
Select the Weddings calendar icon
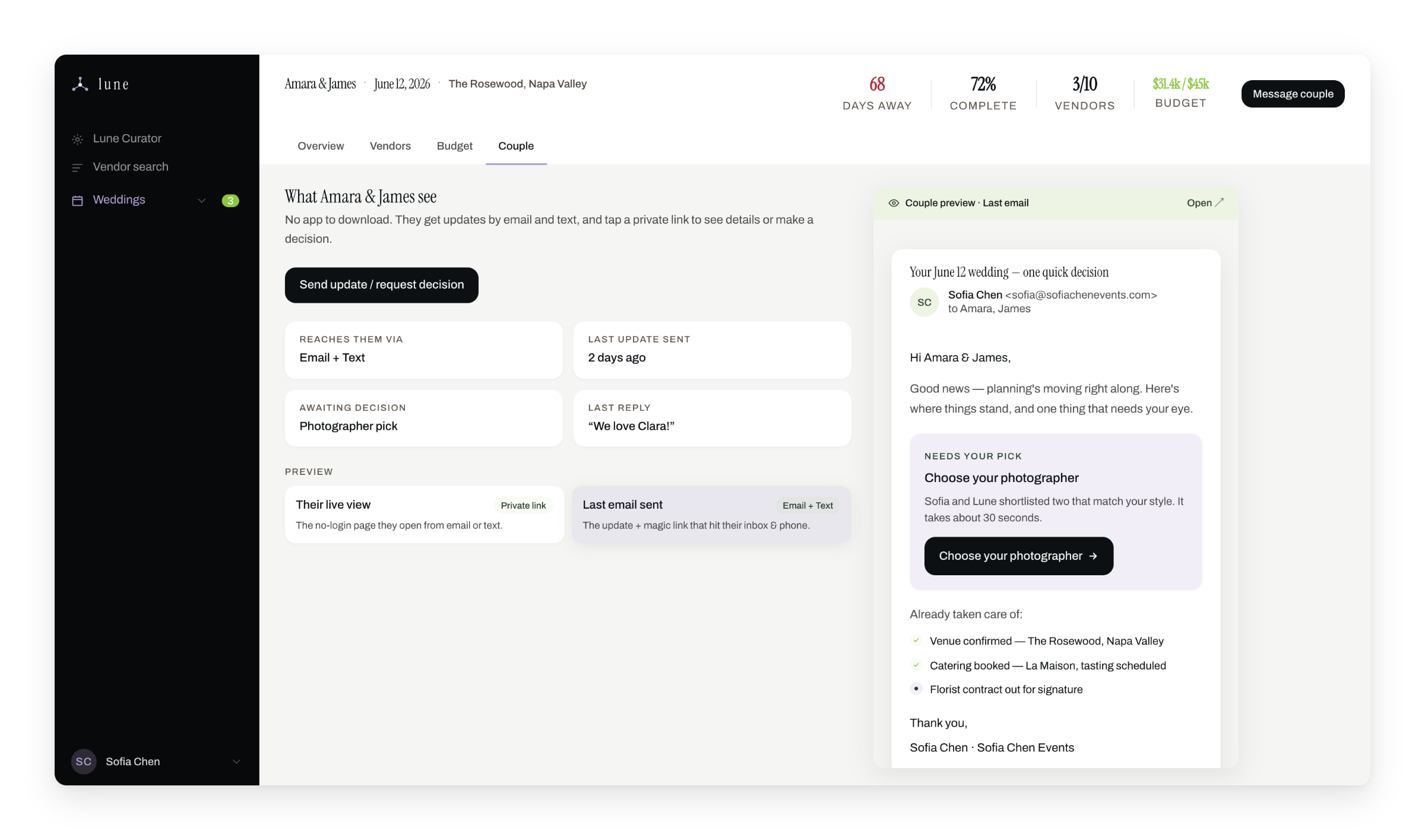click(x=77, y=201)
